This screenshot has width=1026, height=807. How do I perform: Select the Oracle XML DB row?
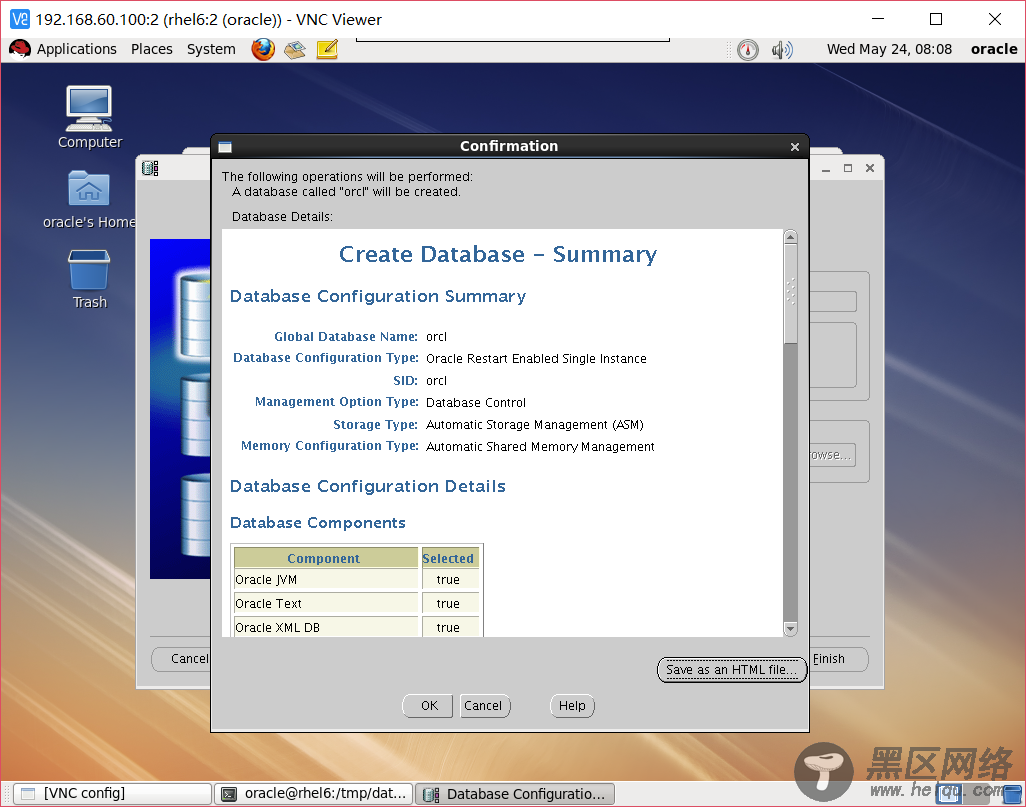(357, 627)
